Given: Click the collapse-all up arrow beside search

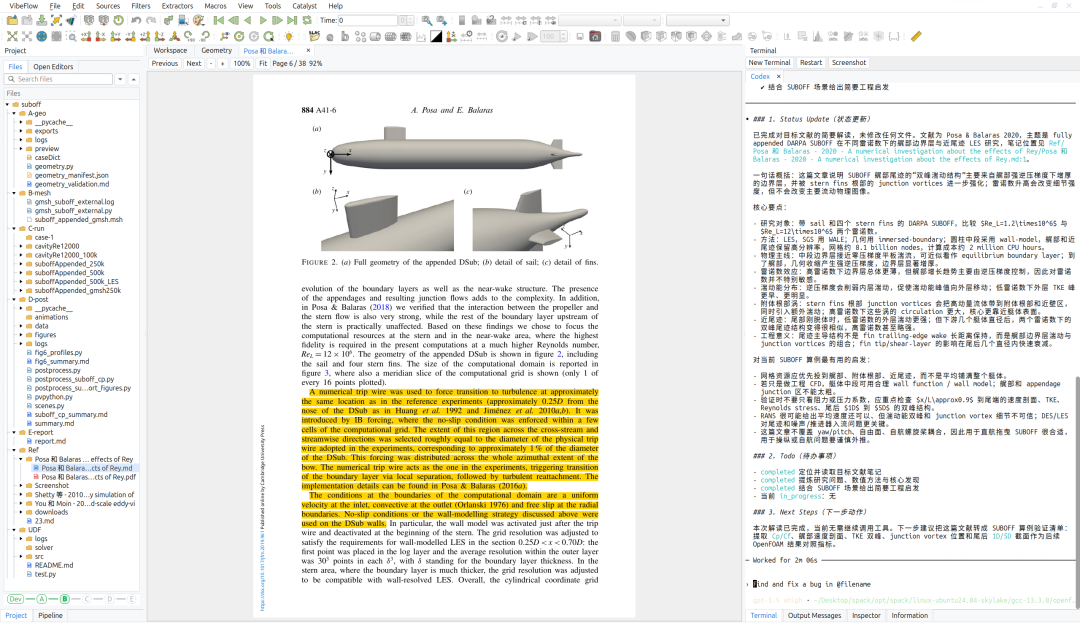Looking at the screenshot, I should click(134, 79).
